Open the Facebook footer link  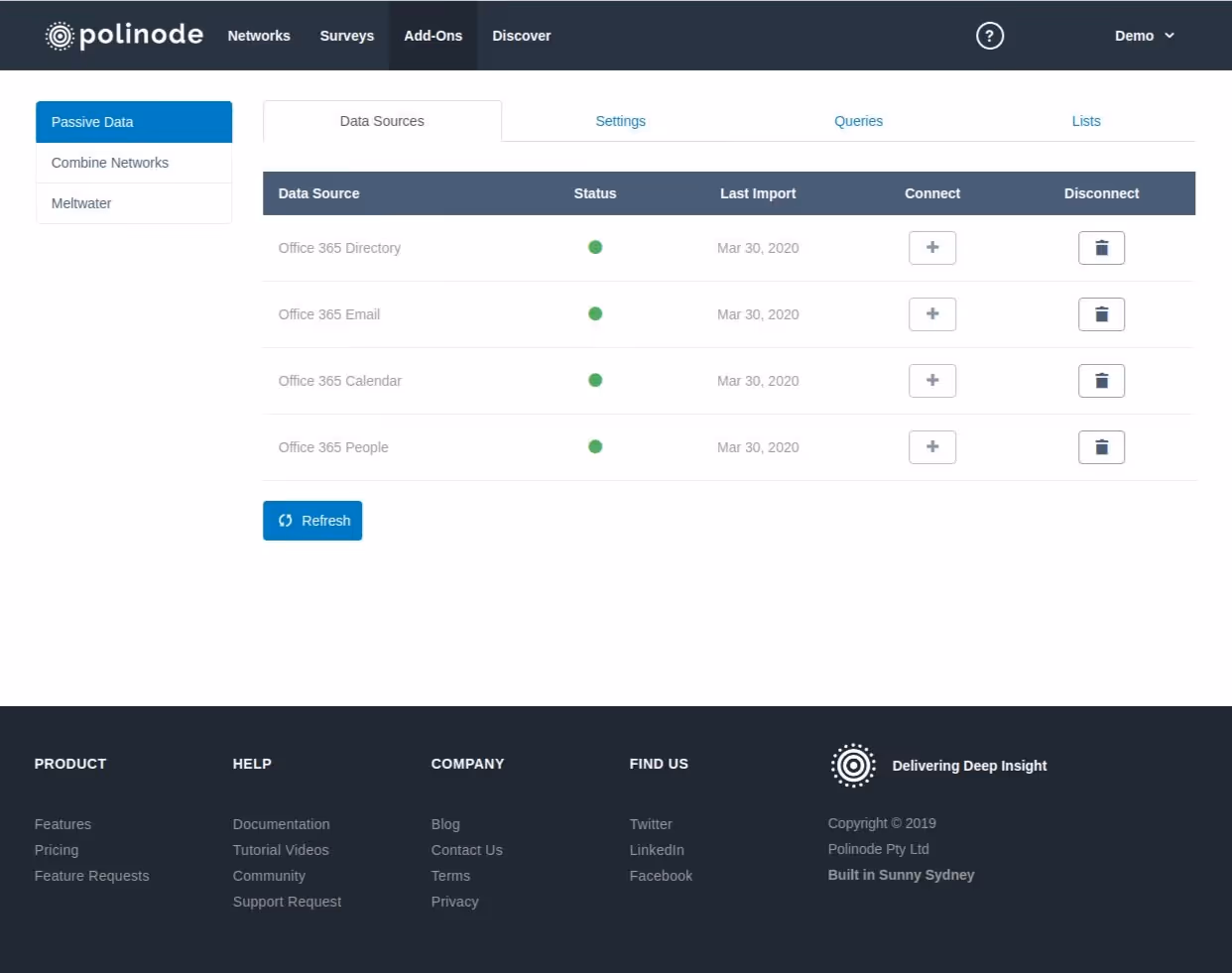coord(661,876)
